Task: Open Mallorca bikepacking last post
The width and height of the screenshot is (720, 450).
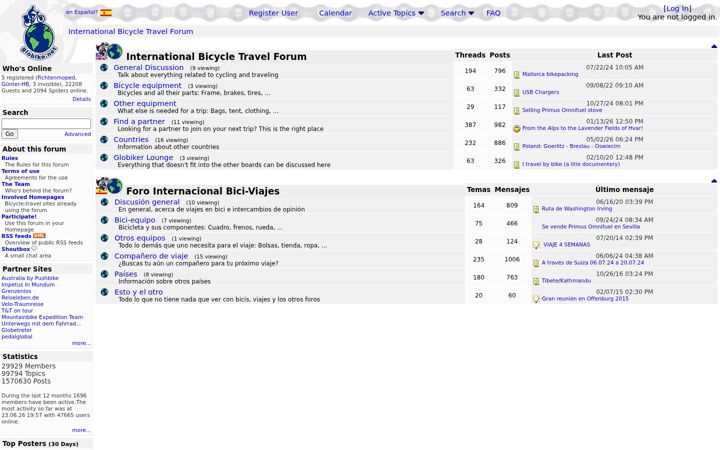Action: 550,74
